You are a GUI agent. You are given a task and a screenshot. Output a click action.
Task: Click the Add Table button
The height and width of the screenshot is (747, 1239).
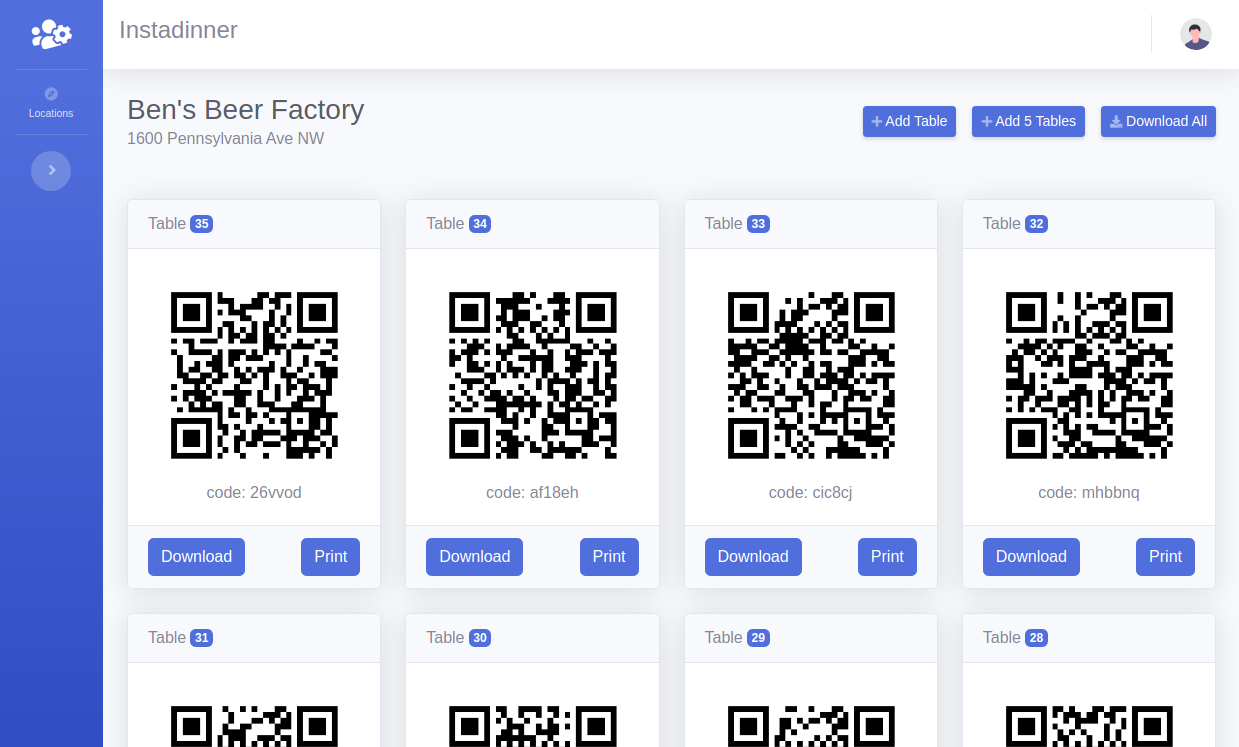click(909, 121)
